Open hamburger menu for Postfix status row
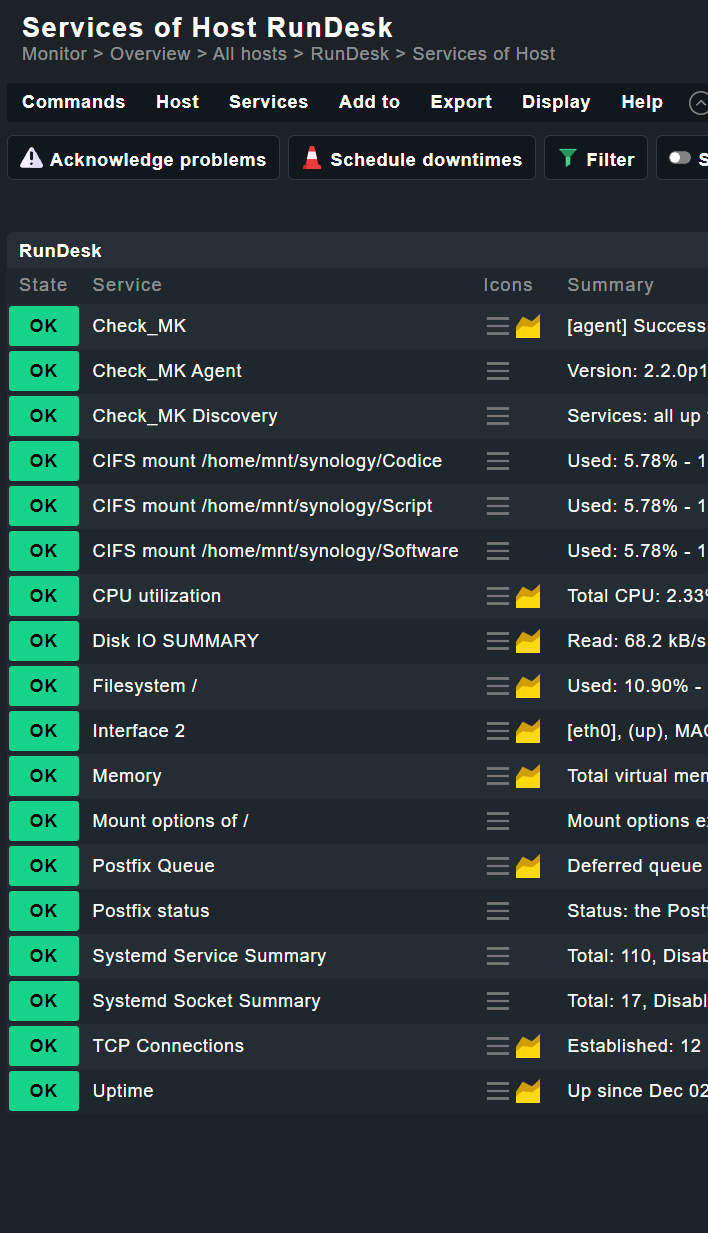 497,911
